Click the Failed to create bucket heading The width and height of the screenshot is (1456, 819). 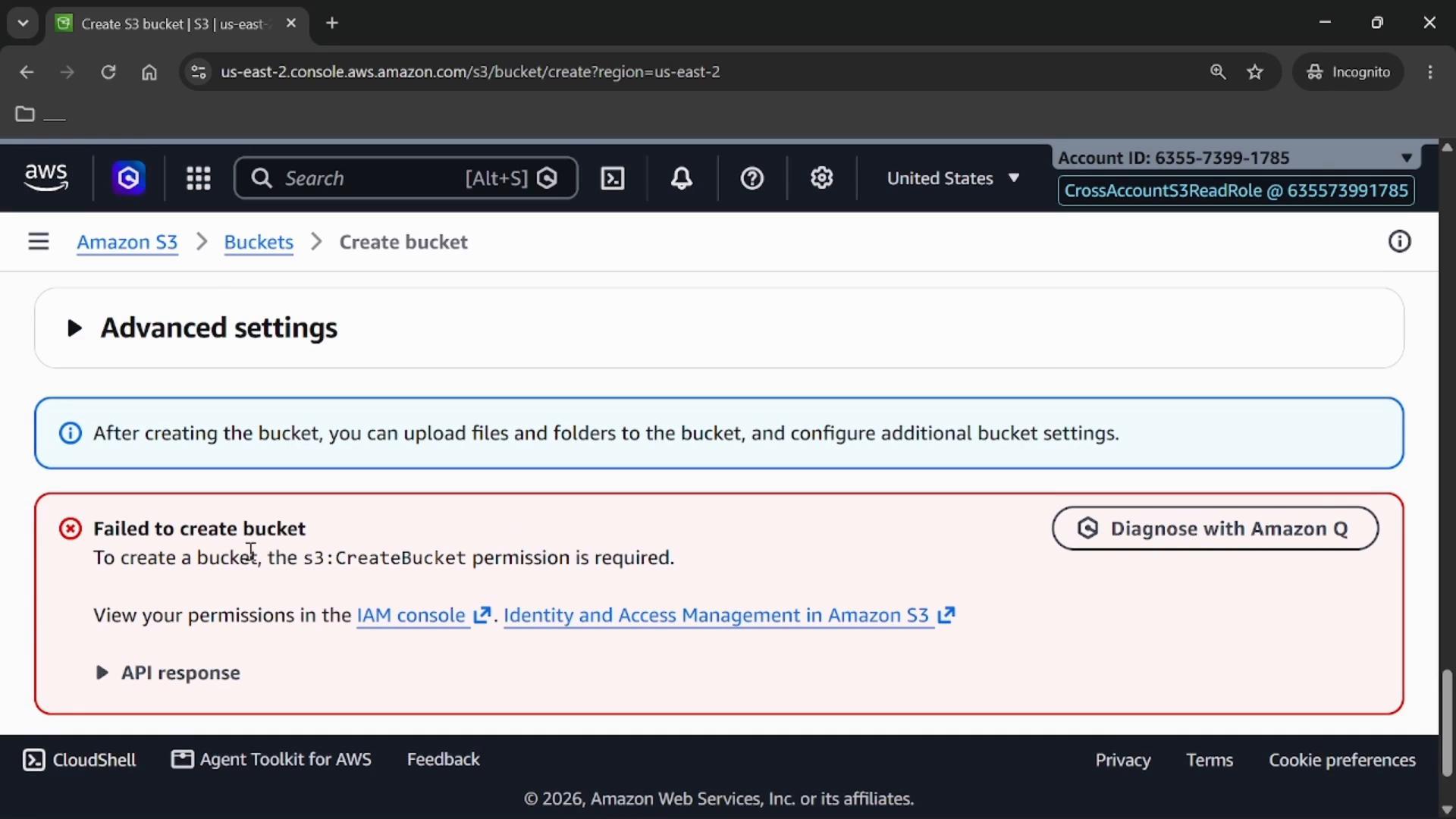coord(199,529)
